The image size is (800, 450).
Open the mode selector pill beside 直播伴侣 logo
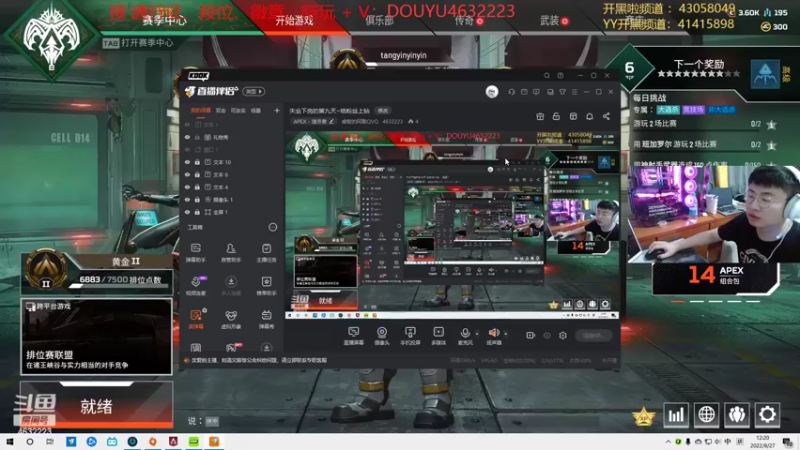tap(254, 92)
